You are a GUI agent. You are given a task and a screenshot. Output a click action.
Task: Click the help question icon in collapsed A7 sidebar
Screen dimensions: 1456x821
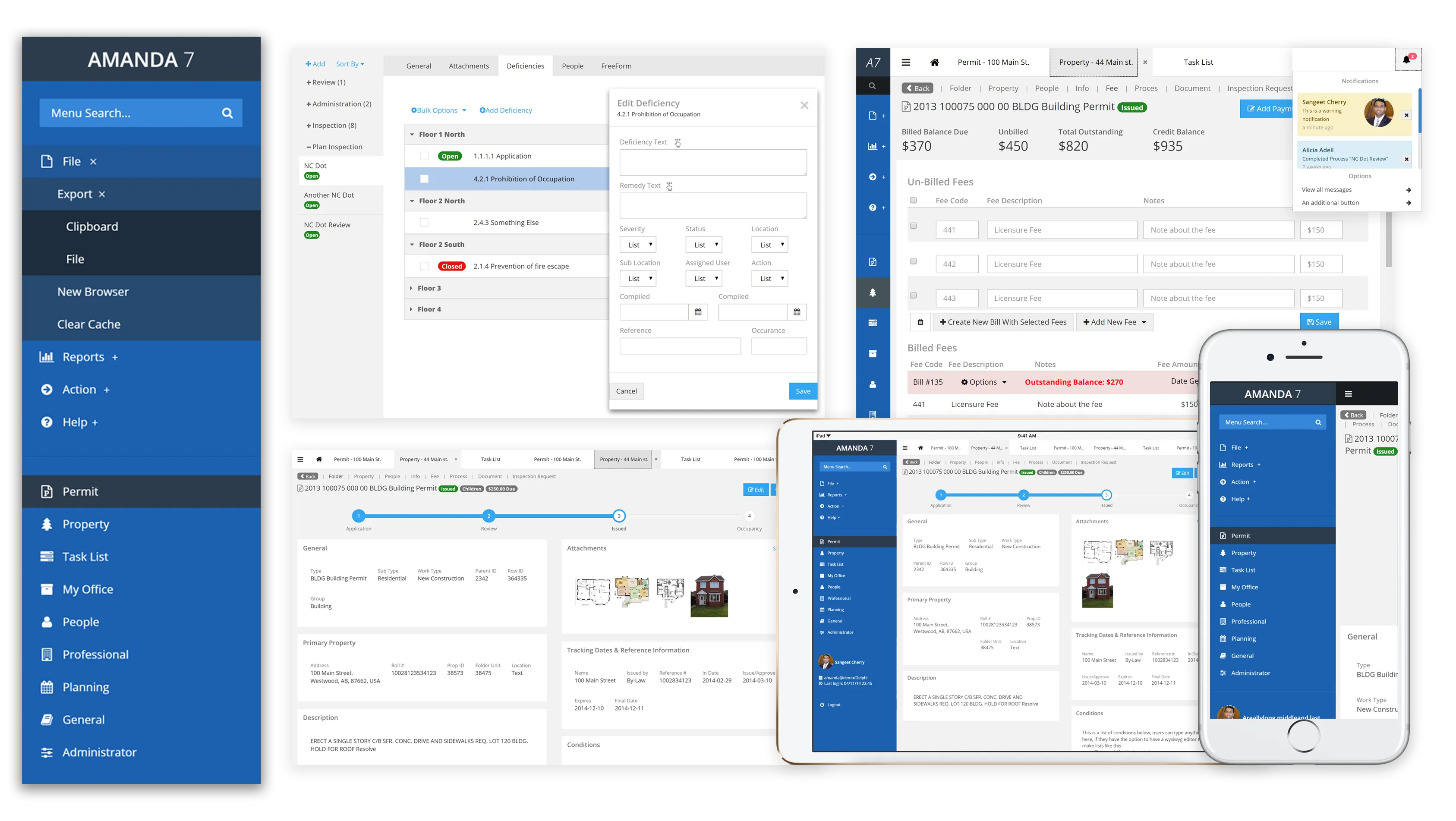point(873,208)
